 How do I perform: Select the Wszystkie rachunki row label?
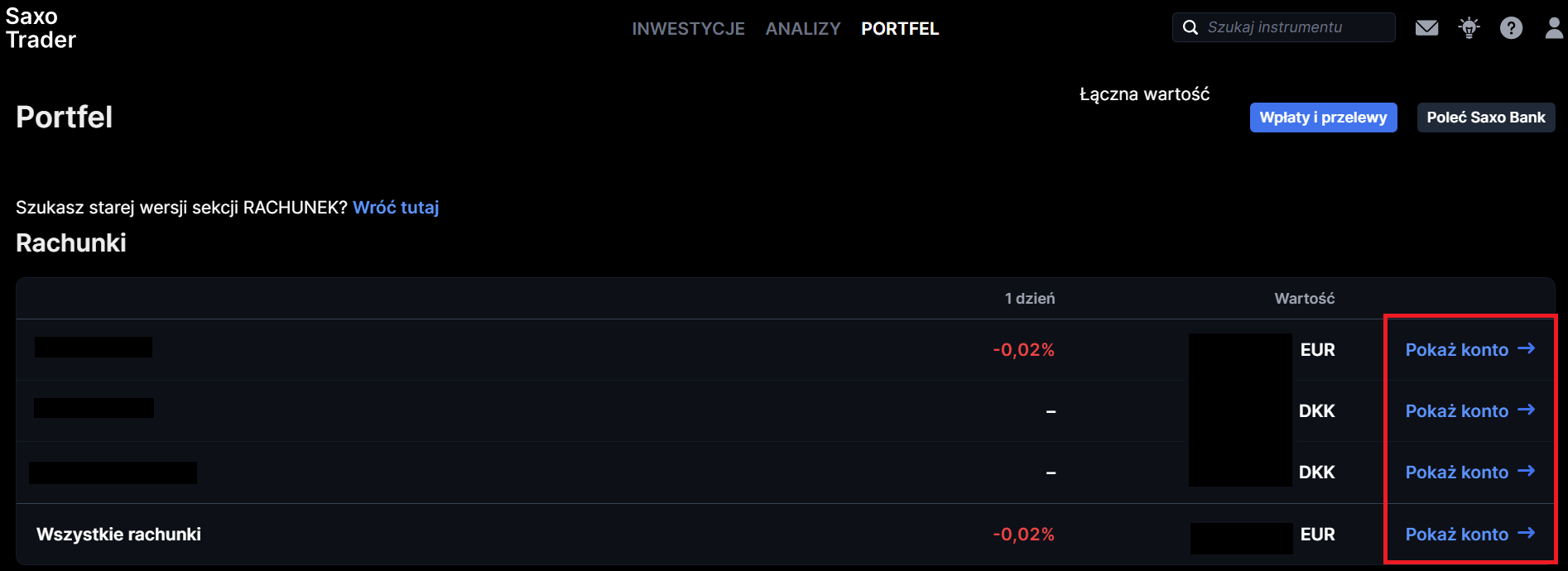click(118, 535)
